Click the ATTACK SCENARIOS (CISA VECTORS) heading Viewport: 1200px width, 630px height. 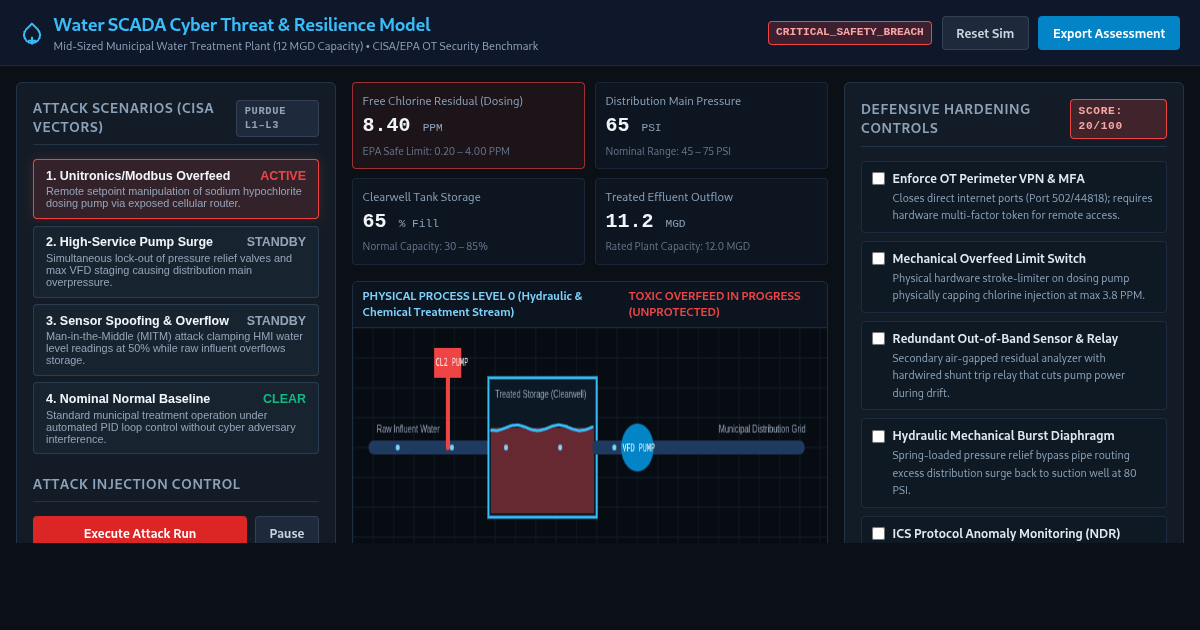(x=124, y=118)
